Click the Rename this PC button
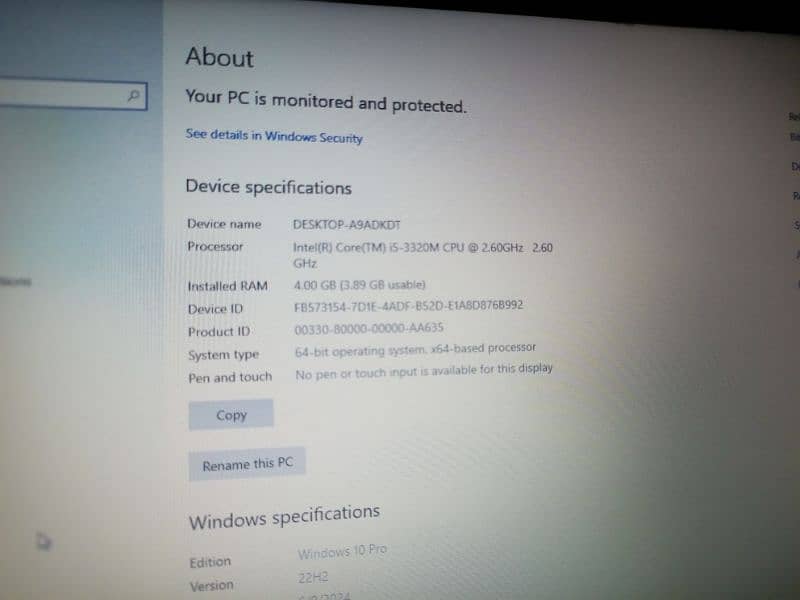 [x=247, y=464]
